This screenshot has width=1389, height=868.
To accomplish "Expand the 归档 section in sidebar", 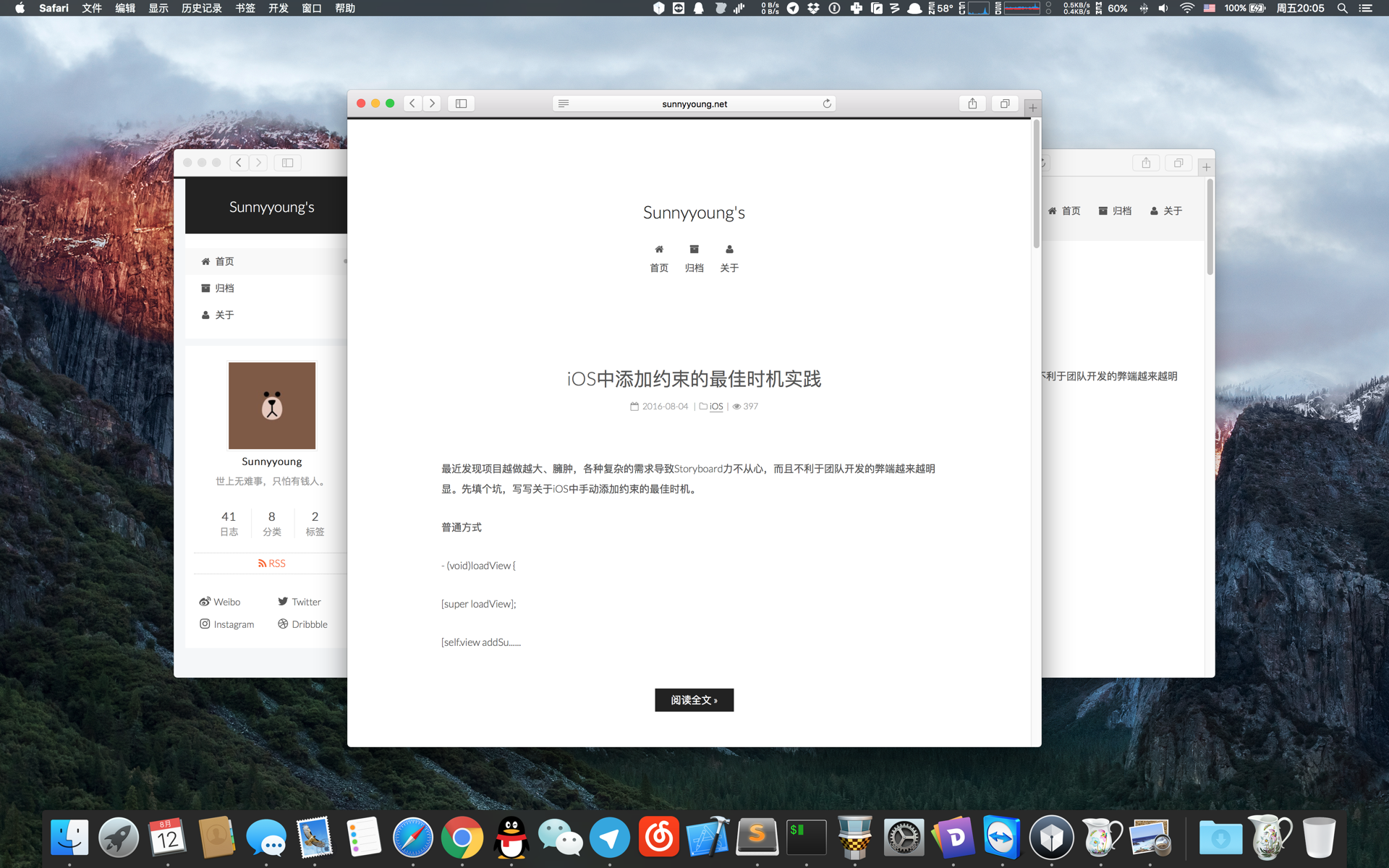I will 223,288.
